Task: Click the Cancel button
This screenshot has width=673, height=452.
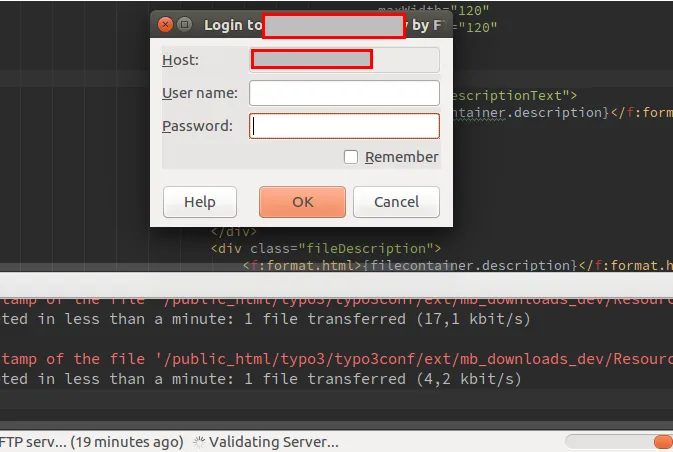Action: coord(396,202)
